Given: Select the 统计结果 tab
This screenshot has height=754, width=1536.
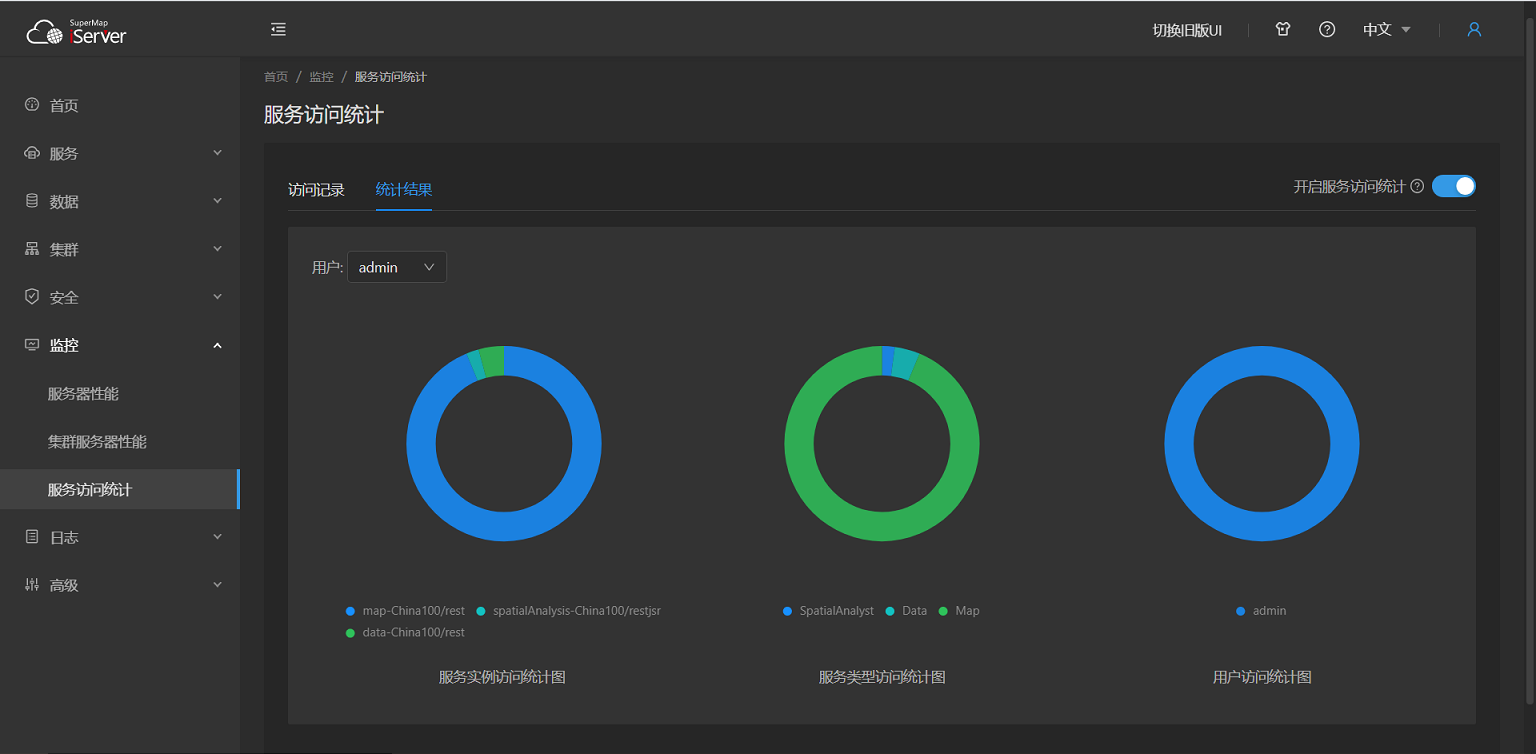Looking at the screenshot, I should (404, 190).
